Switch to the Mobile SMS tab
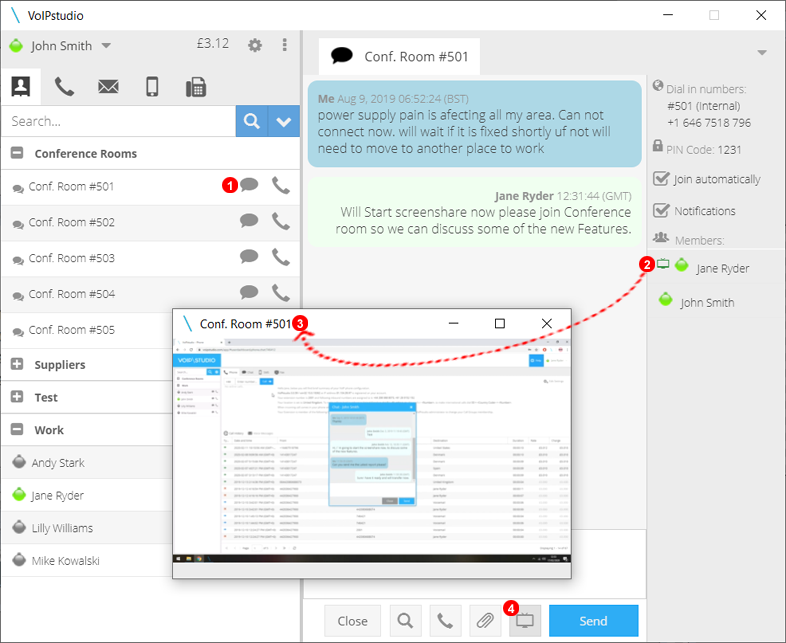 tap(152, 87)
